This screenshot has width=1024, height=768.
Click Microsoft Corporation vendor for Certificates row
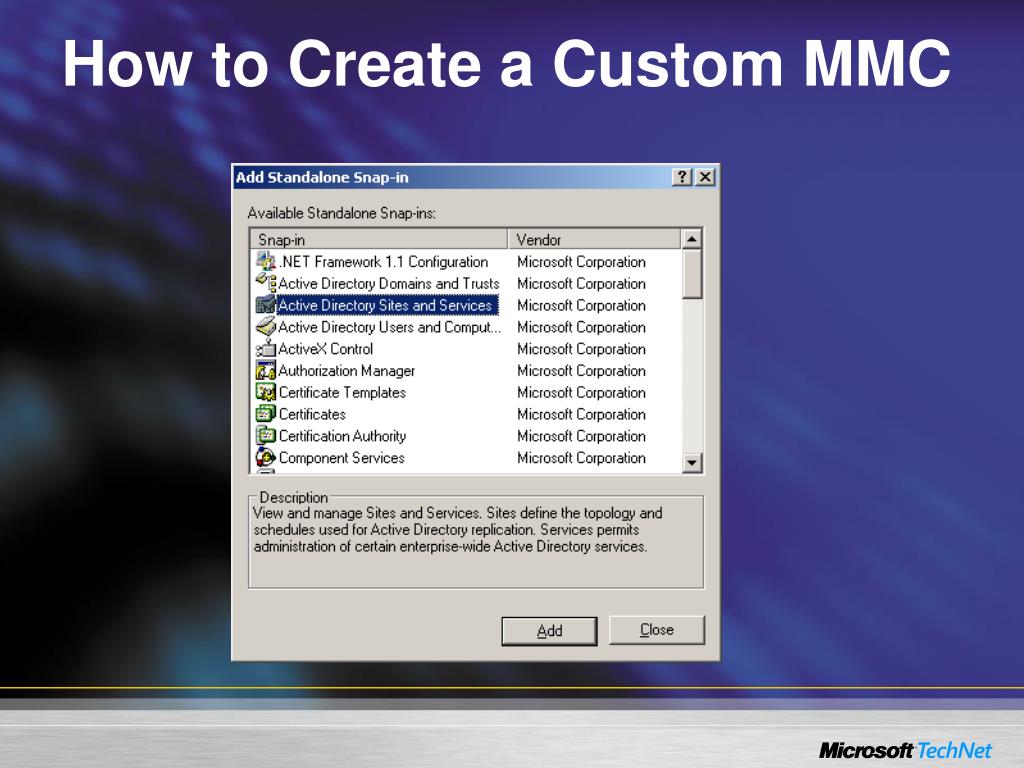click(x=581, y=414)
